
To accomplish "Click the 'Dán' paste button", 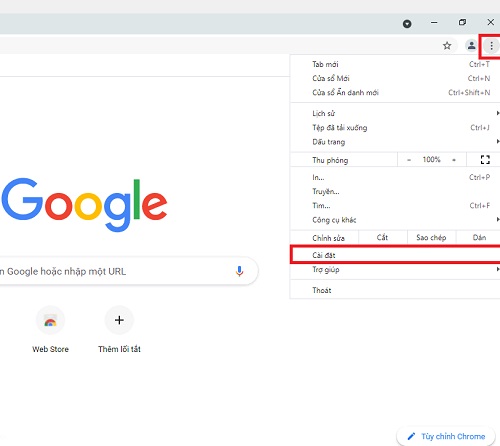I will 479,238.
